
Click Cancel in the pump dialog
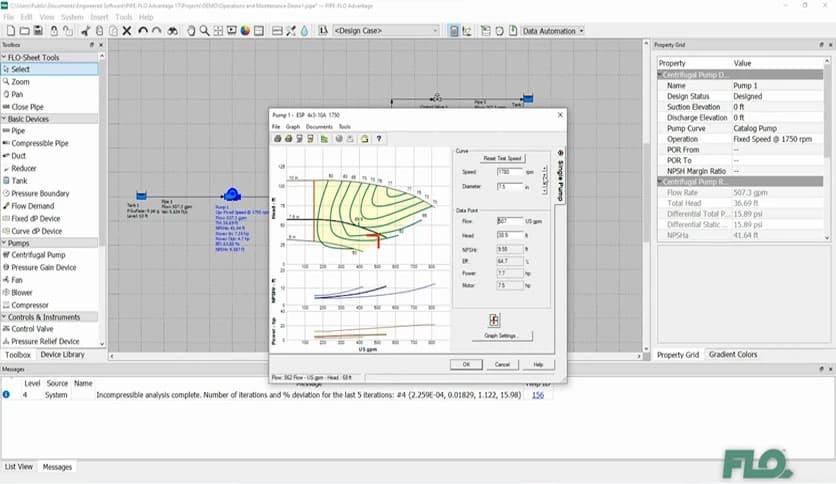[502, 365]
